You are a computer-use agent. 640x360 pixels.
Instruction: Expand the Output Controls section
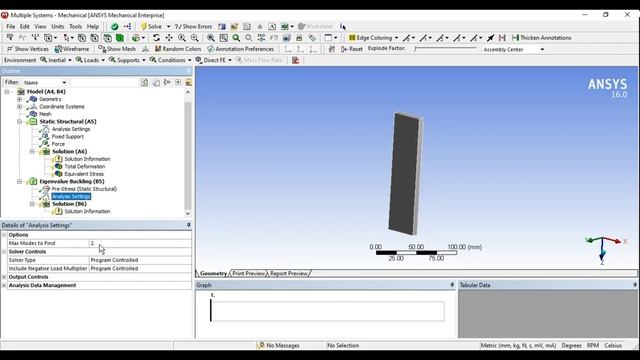pos(4,277)
